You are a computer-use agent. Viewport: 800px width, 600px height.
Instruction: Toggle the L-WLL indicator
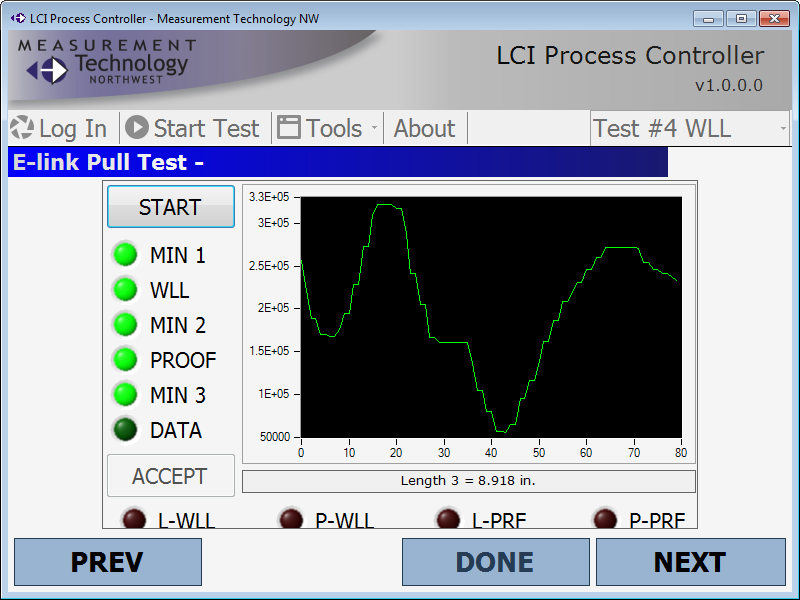pyautogui.click(x=133, y=518)
